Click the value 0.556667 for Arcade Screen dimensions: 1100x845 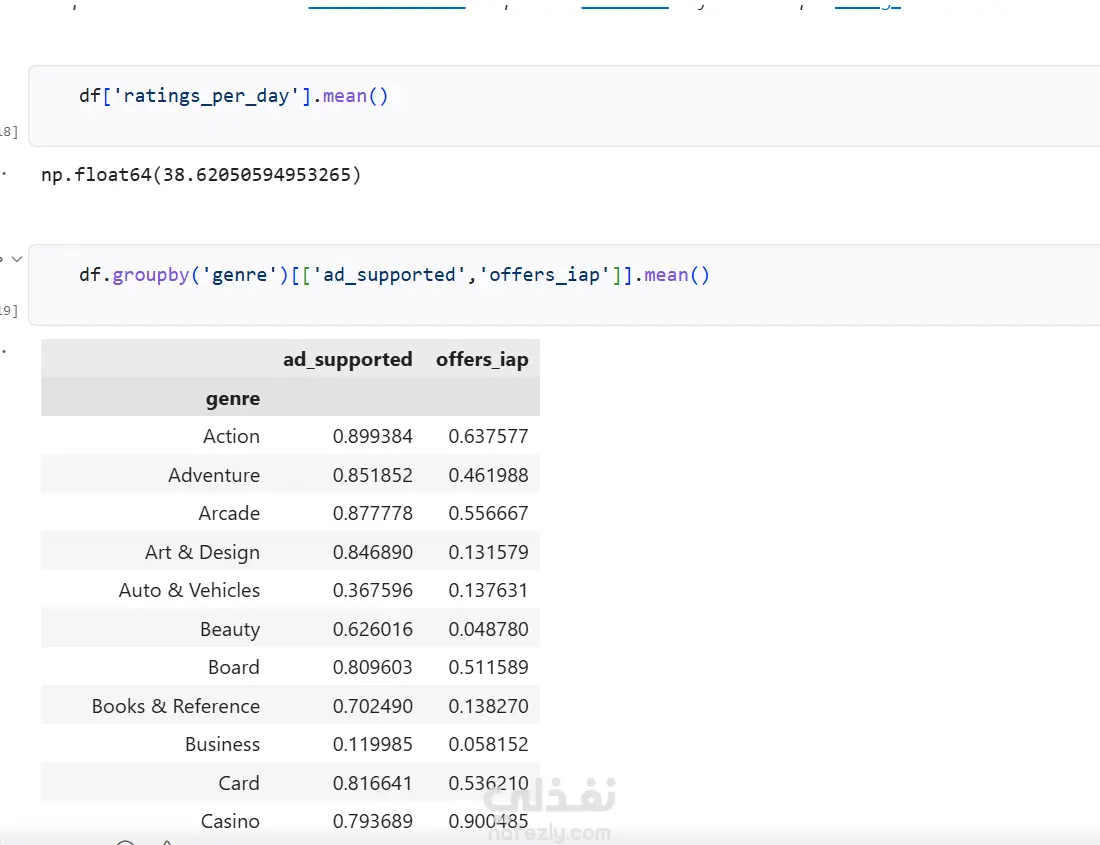click(488, 513)
